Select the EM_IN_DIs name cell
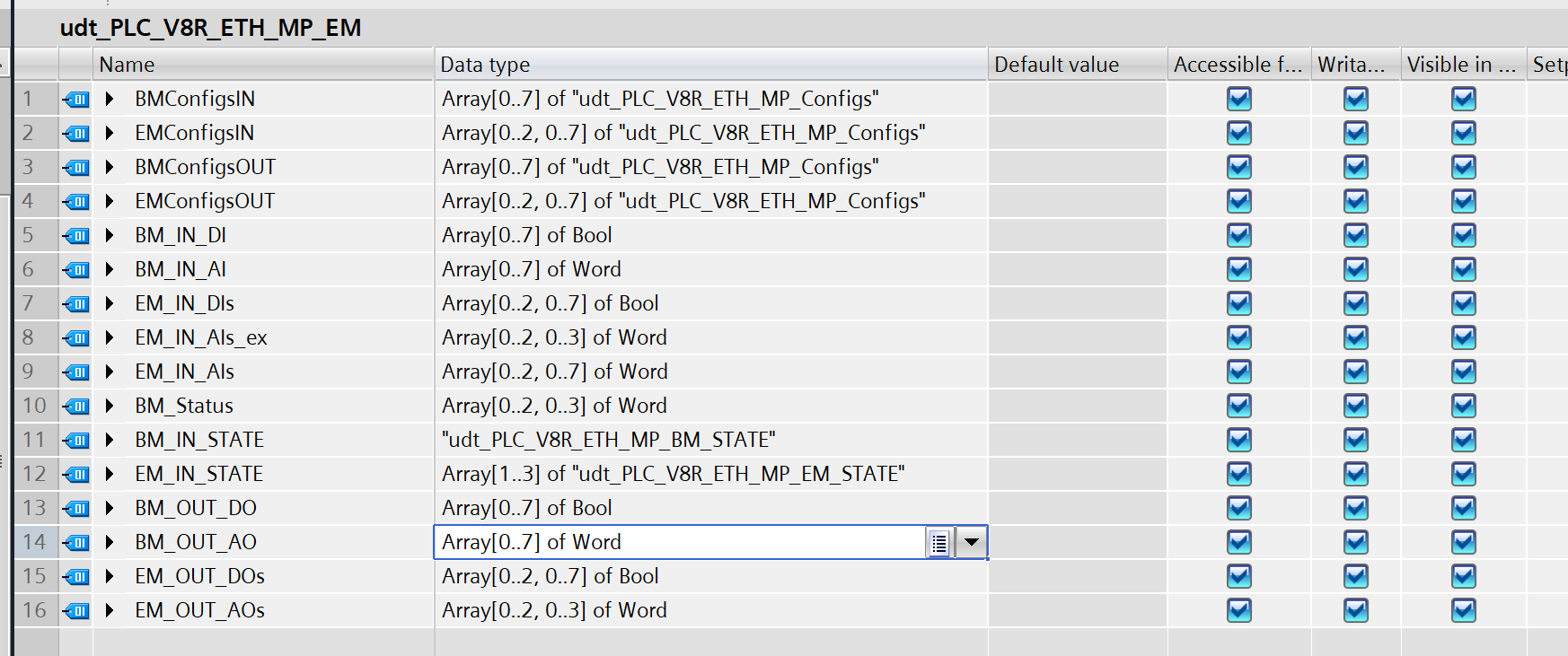Image resolution: width=1568 pixels, height=656 pixels. tap(184, 303)
